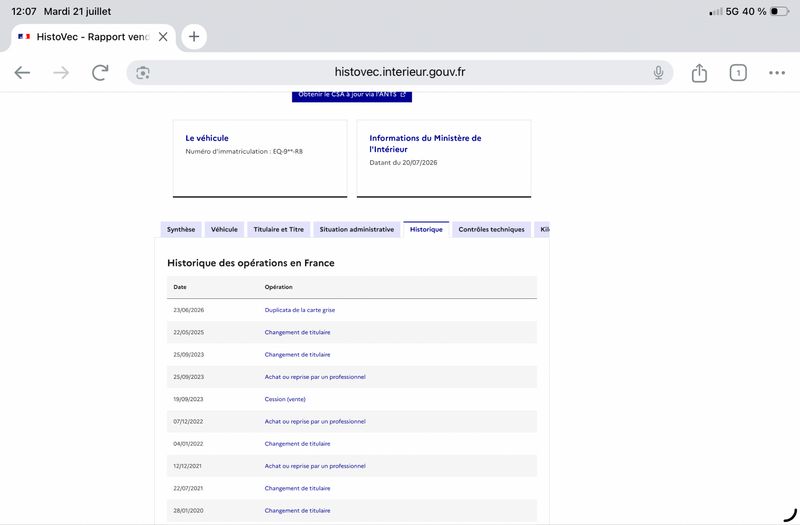800x525 pixels.
Task: Tap the 5G signal indicator
Action: [x=732, y=11]
